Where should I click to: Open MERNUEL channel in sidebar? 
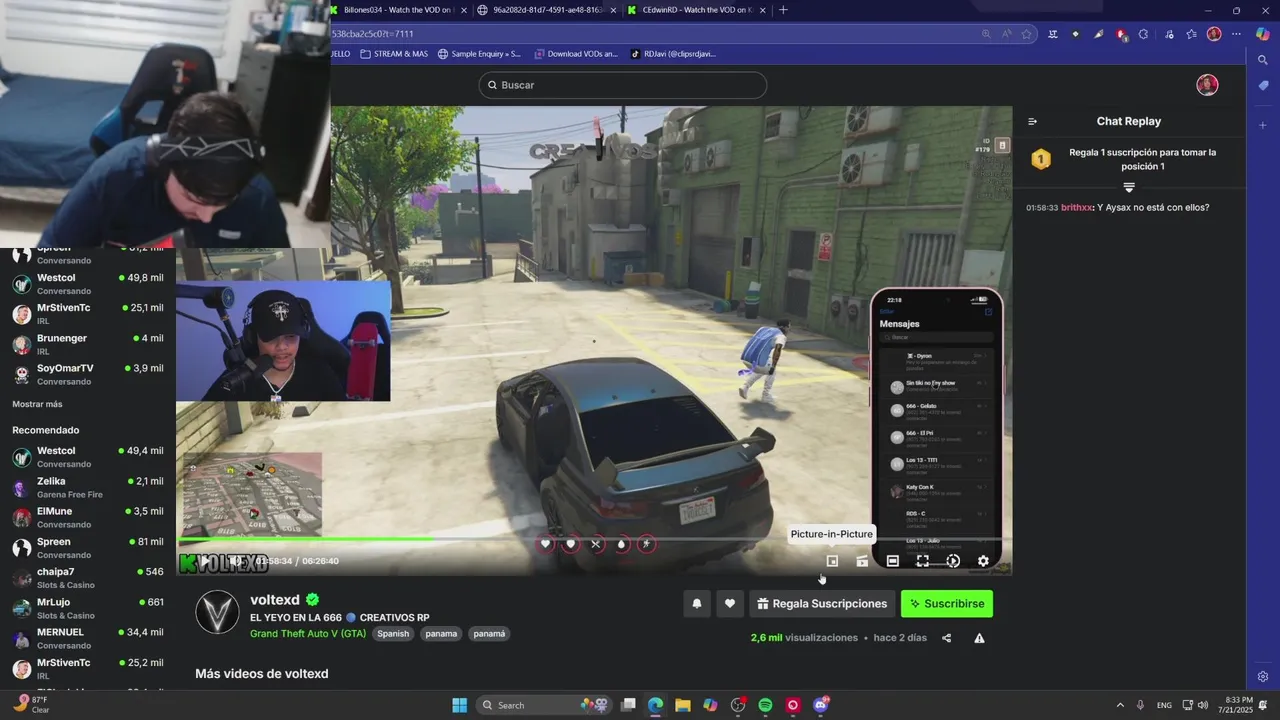coord(88,638)
